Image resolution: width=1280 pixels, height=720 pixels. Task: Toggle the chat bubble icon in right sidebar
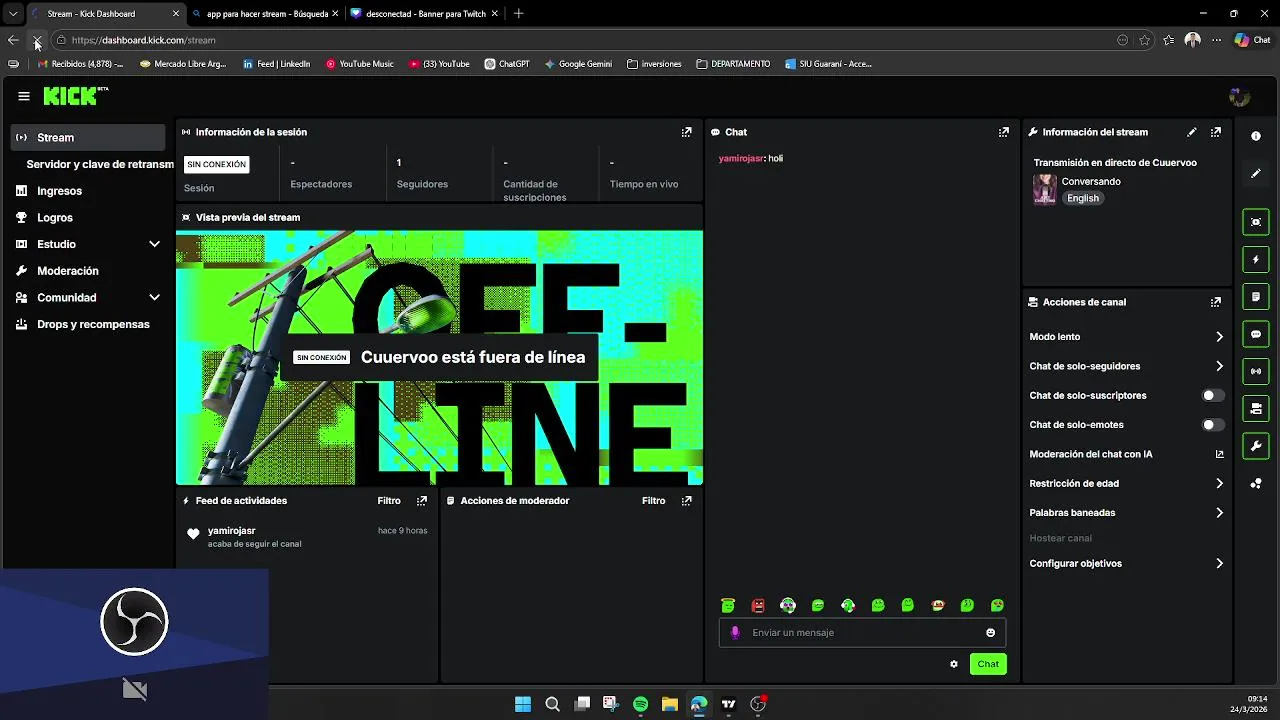pos(1256,334)
